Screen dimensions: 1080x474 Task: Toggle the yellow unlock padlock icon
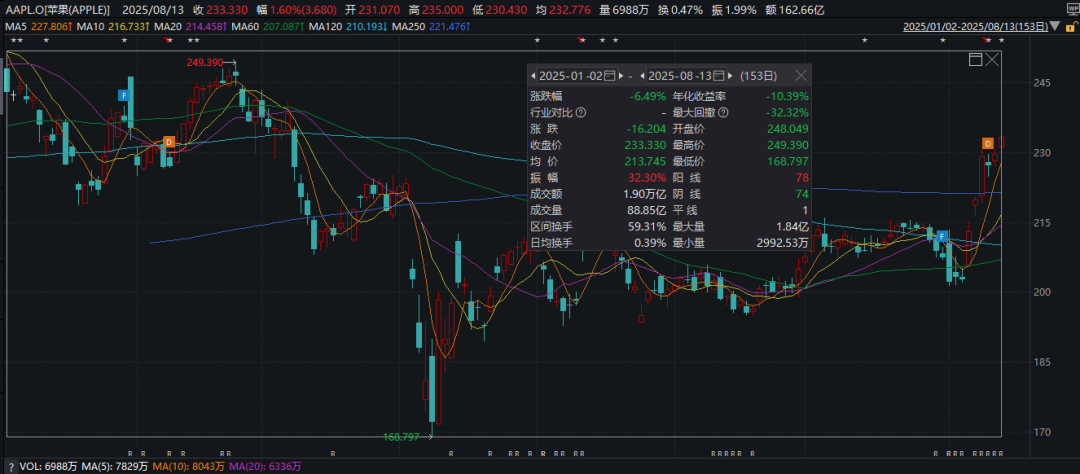pos(1071,27)
